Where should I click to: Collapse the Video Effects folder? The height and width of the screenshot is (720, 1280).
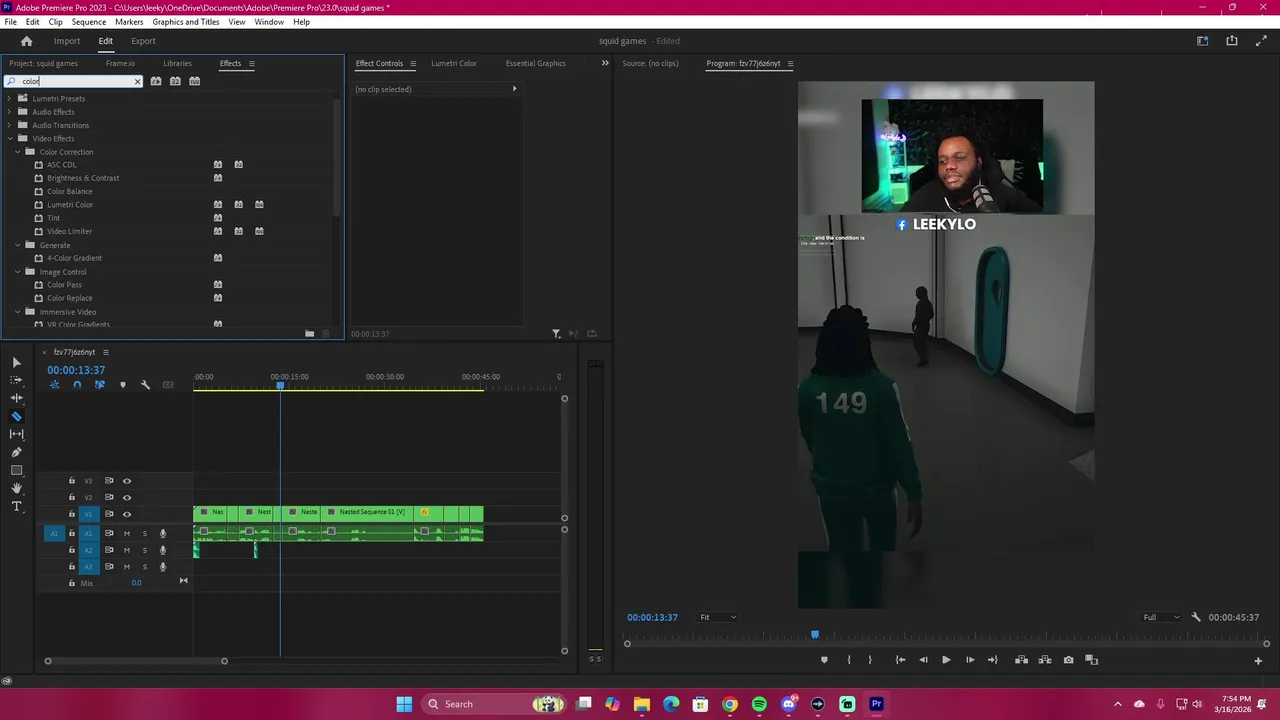(x=9, y=138)
